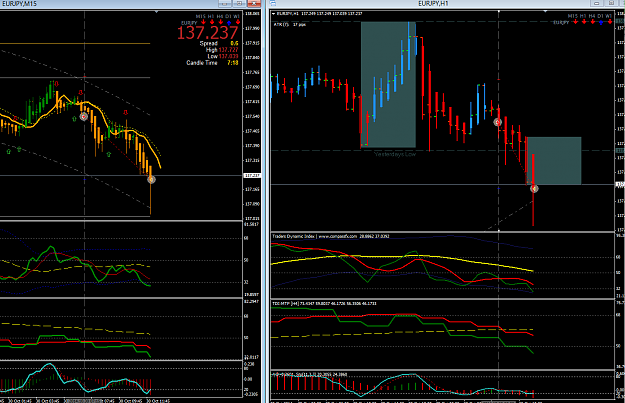625x403 pixels.
Task: Click the current price tag on M15 price axis
Action: click(252, 175)
